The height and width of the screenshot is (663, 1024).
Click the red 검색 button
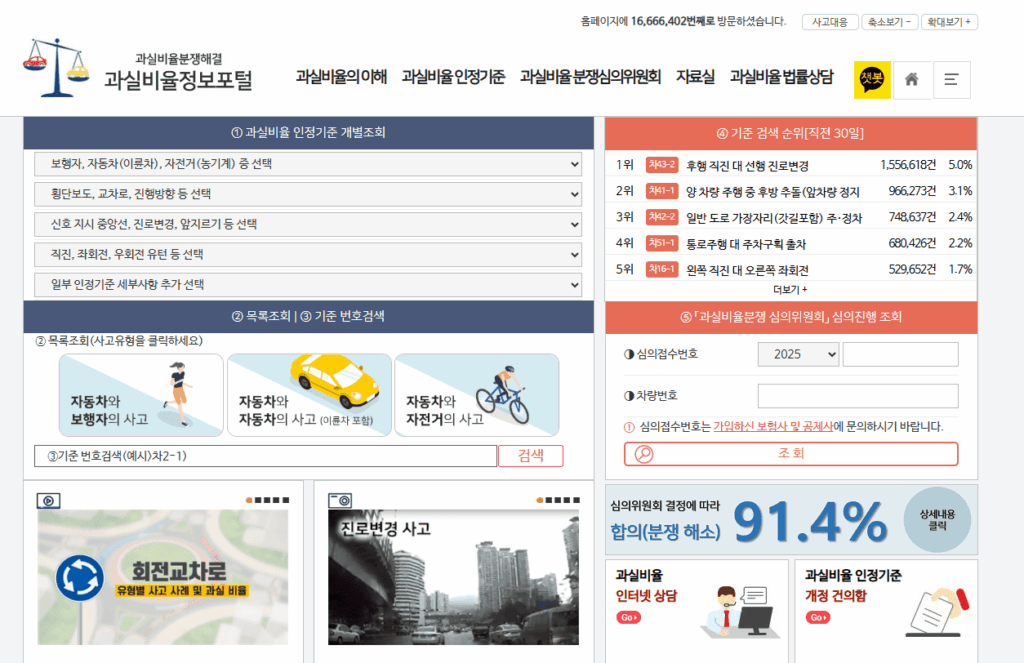[x=530, y=456]
